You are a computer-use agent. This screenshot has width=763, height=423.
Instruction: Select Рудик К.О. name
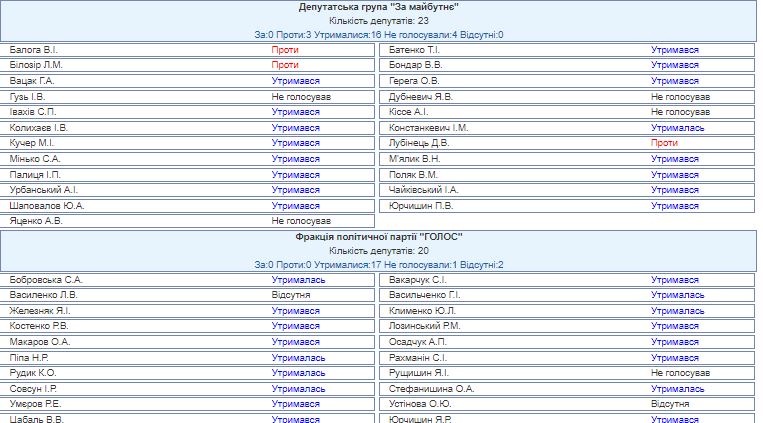(x=33, y=373)
